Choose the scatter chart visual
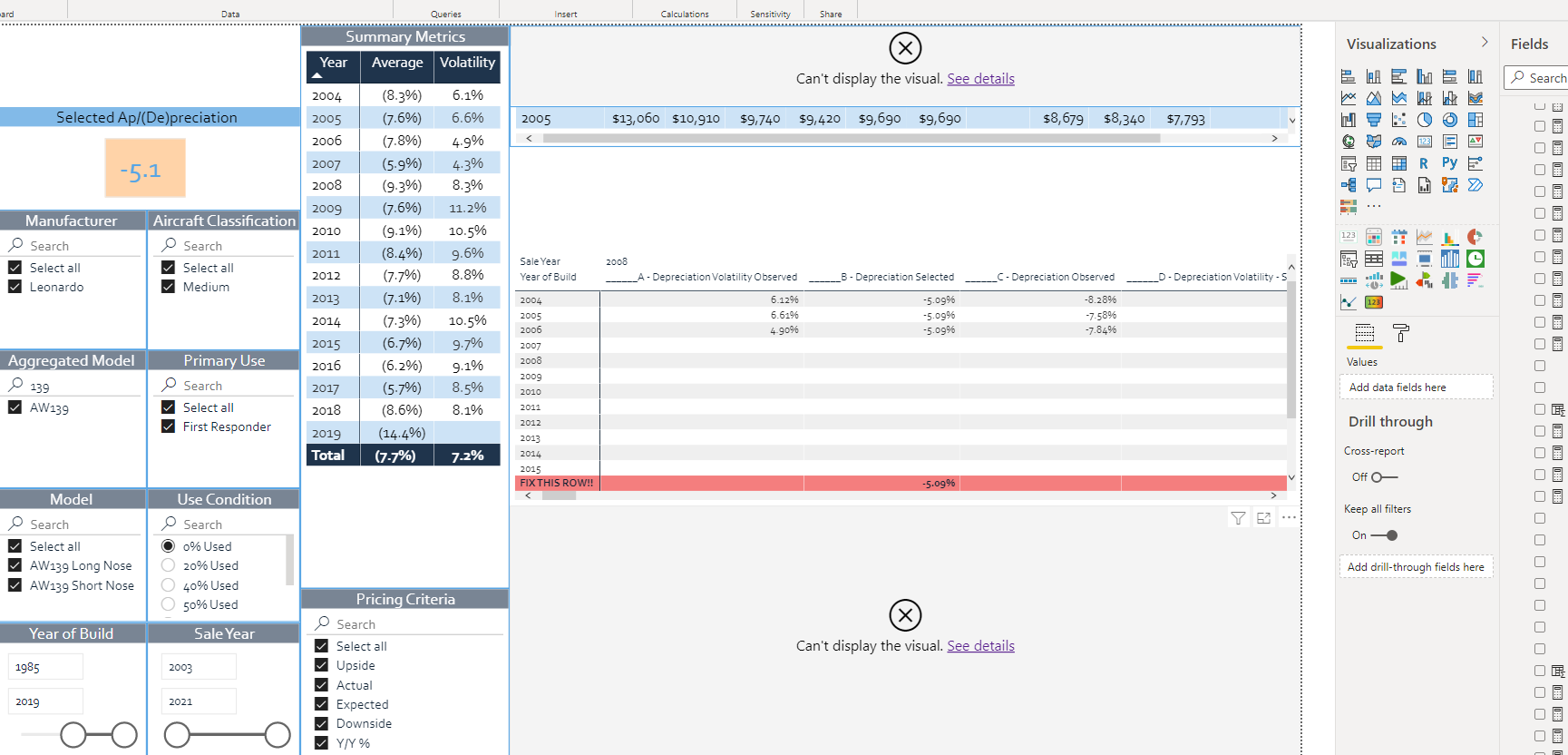The height and width of the screenshot is (755, 1568). point(1399,120)
